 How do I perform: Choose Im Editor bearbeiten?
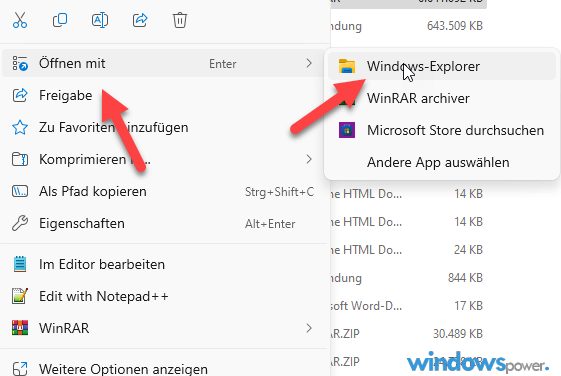pyautogui.click(x=163, y=264)
